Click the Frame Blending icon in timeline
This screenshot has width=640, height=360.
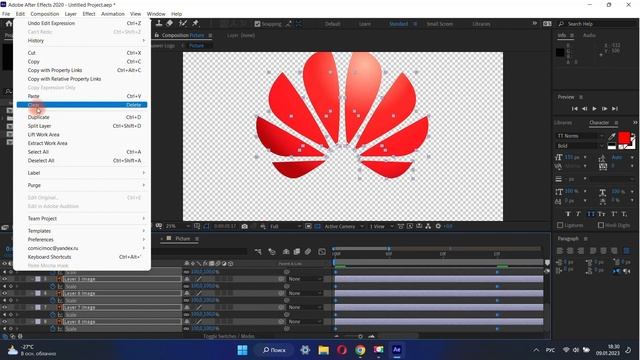(x=297, y=251)
